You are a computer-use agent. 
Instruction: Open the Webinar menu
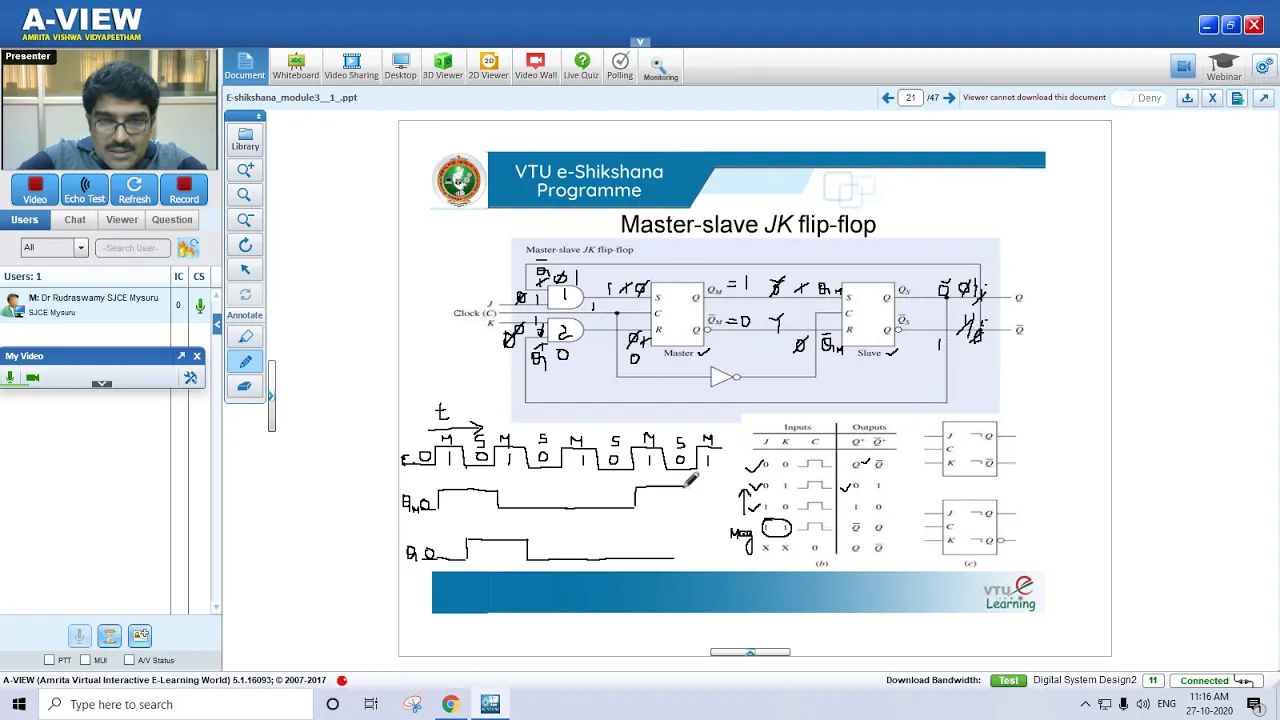(1223, 67)
